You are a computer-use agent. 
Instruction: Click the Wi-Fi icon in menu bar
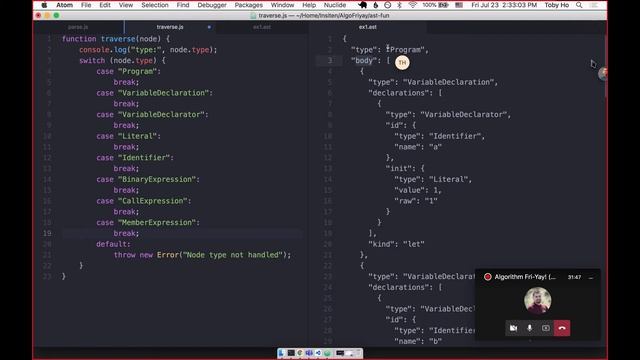413,5
